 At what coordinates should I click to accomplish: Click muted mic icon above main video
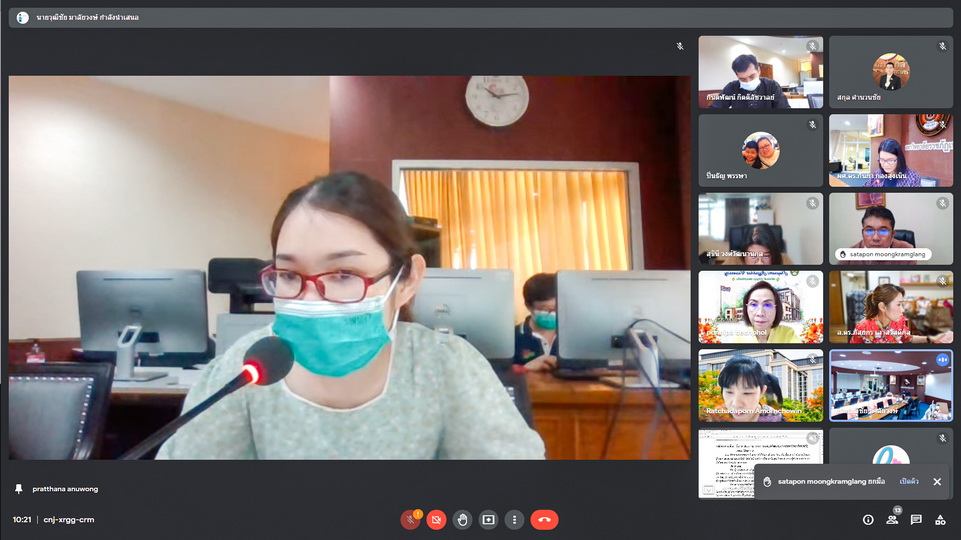(x=680, y=47)
